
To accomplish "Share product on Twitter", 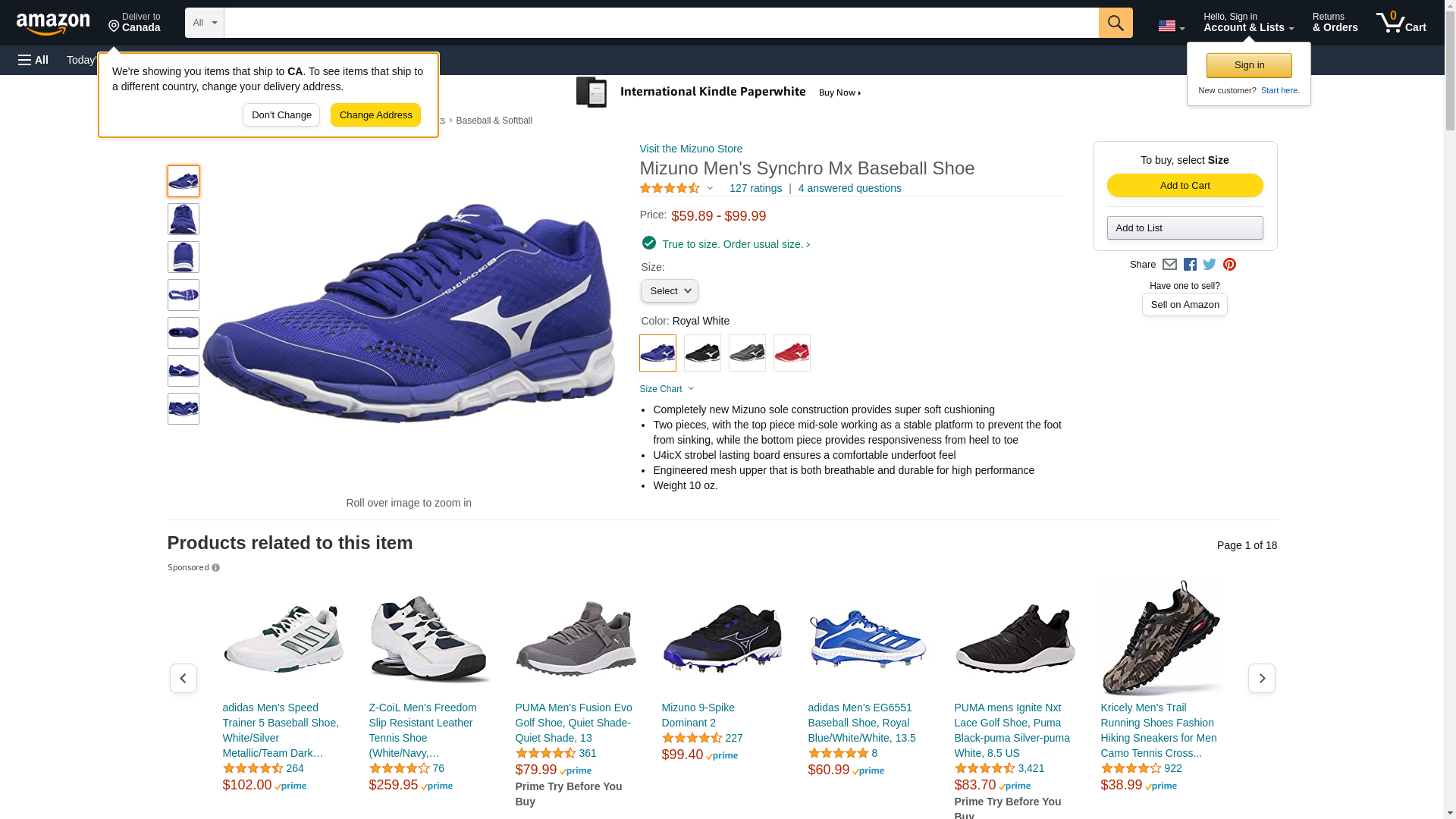I will pos(1210,265).
